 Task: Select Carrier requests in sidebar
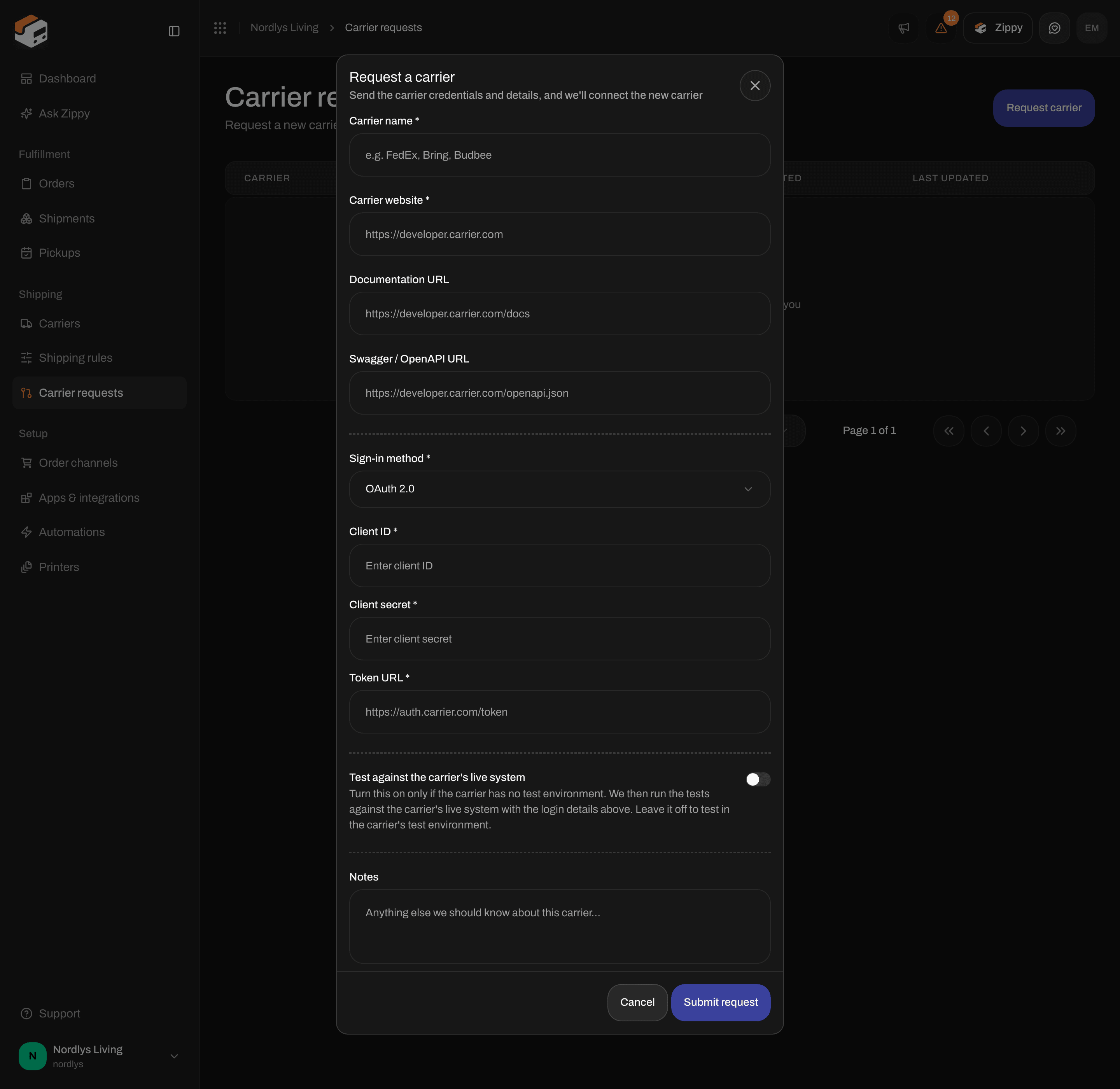click(x=100, y=393)
